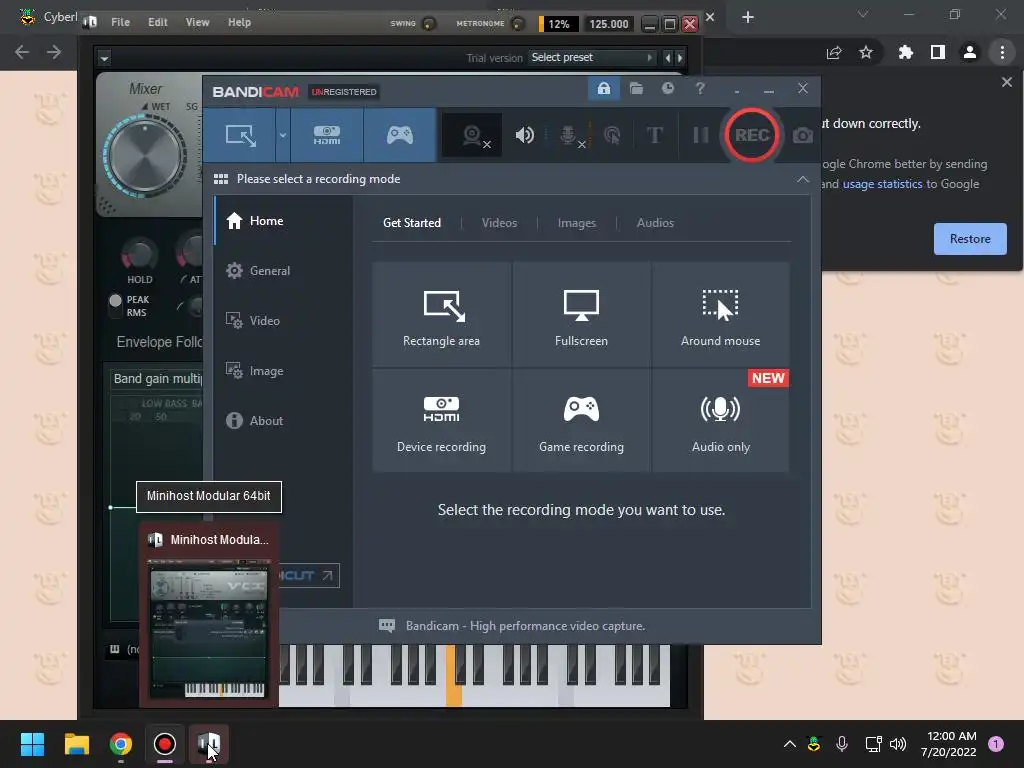Adjust the HOLD knob in plugin
The width and height of the screenshot is (1024, 768).
tap(139, 255)
